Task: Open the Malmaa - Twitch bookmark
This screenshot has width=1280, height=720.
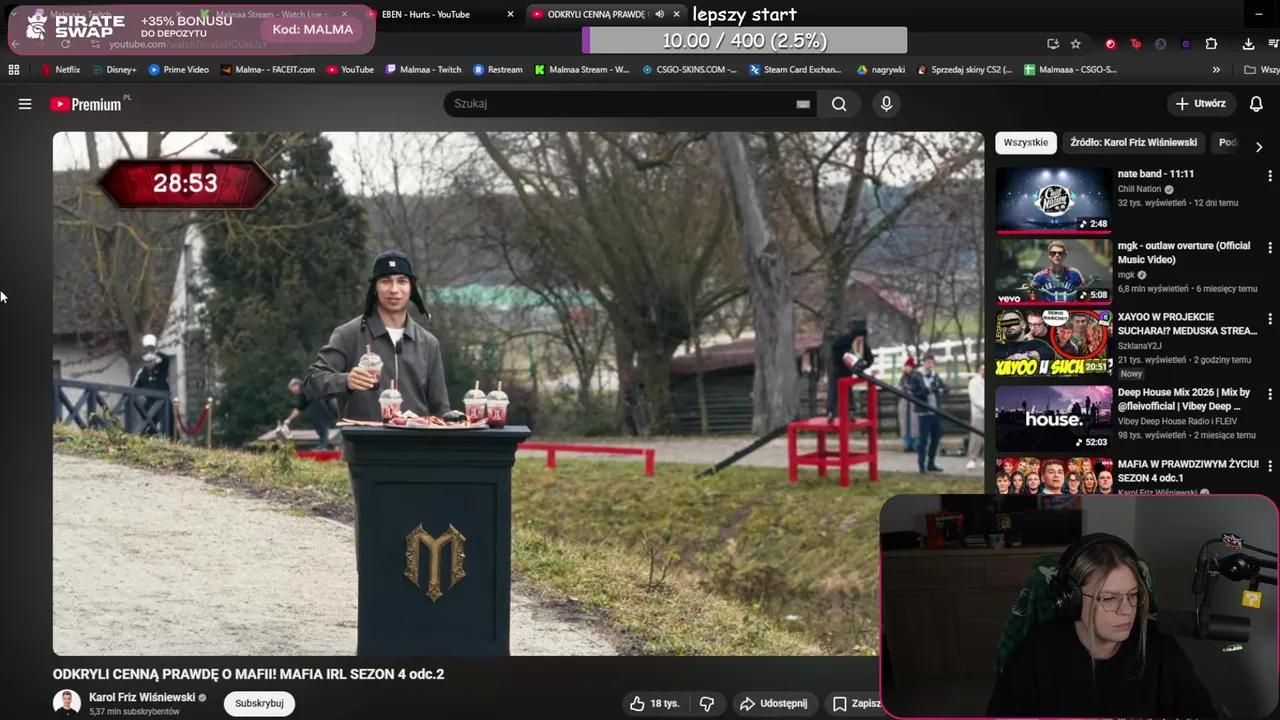Action: point(423,70)
